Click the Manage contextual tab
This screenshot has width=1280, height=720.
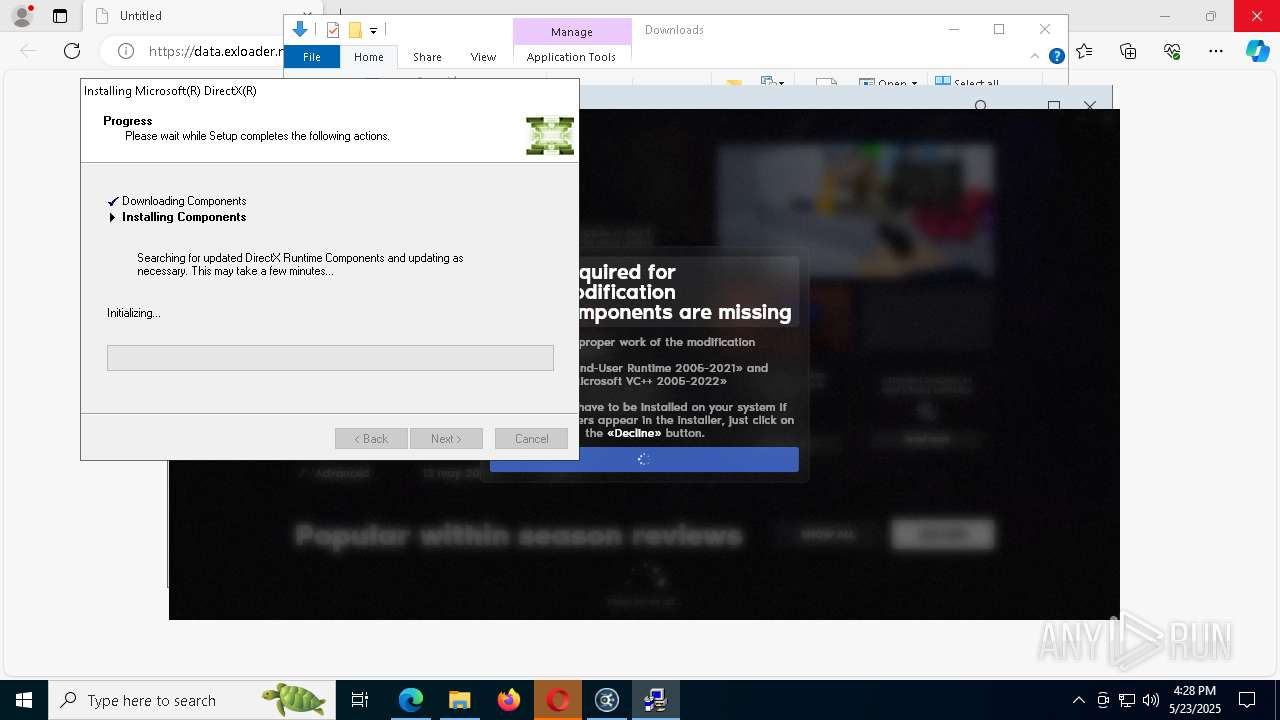(x=572, y=32)
